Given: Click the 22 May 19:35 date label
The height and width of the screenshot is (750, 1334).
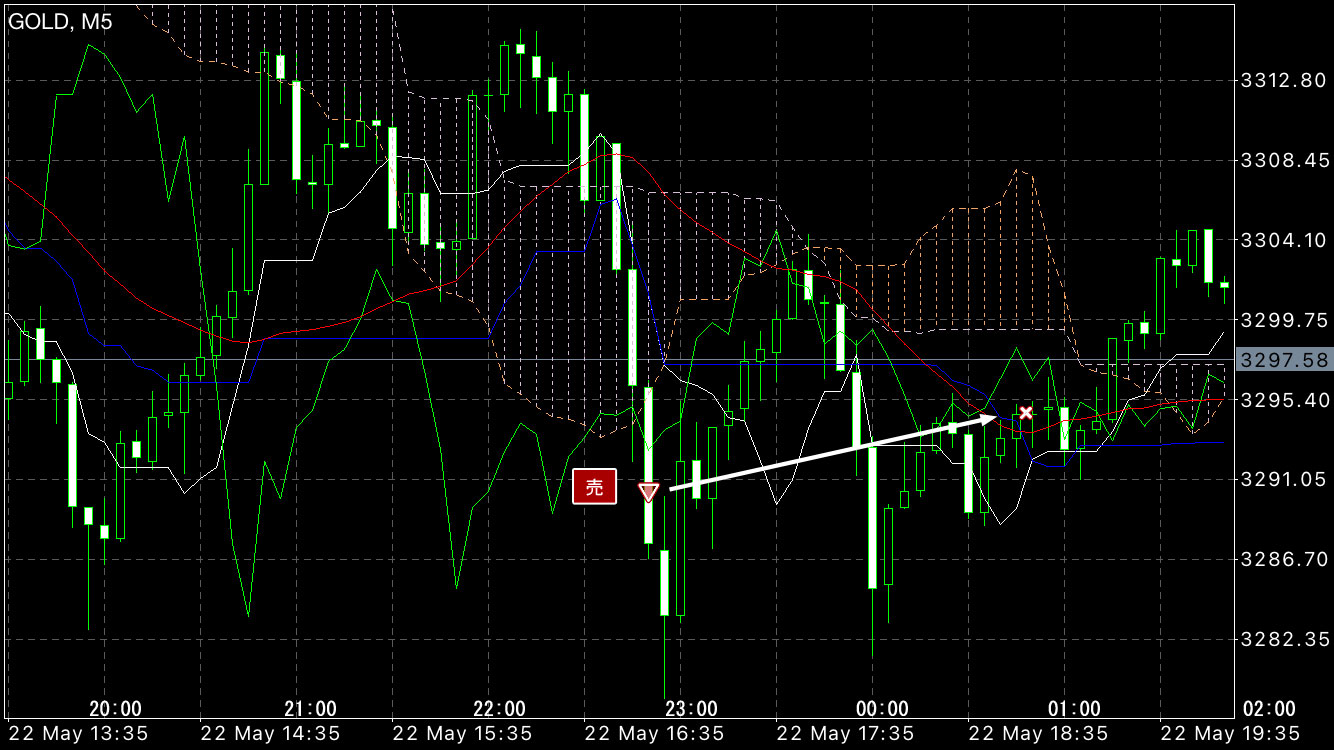Looking at the screenshot, I should tap(1231, 734).
